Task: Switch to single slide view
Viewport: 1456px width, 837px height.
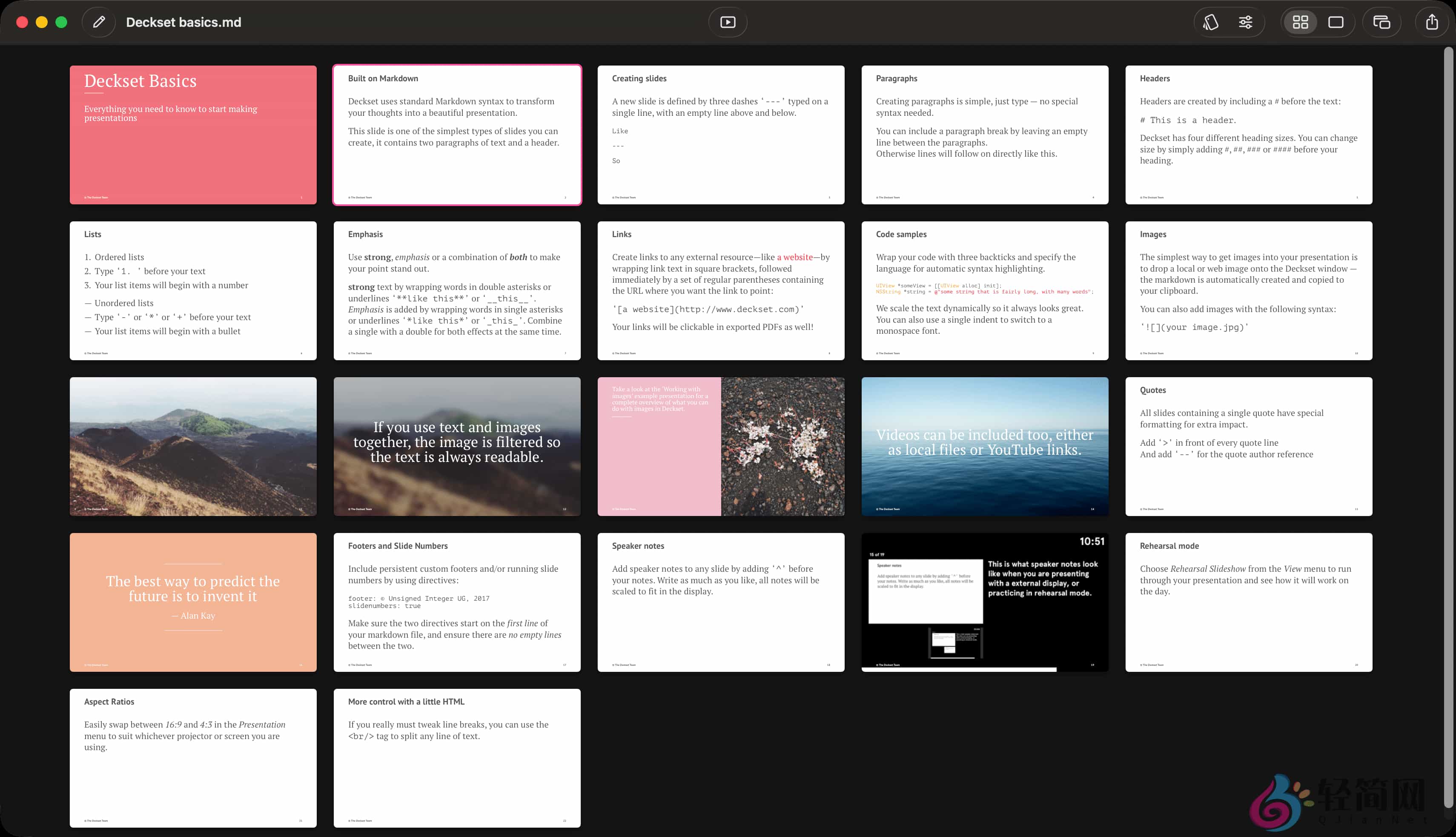Action: coord(1335,22)
